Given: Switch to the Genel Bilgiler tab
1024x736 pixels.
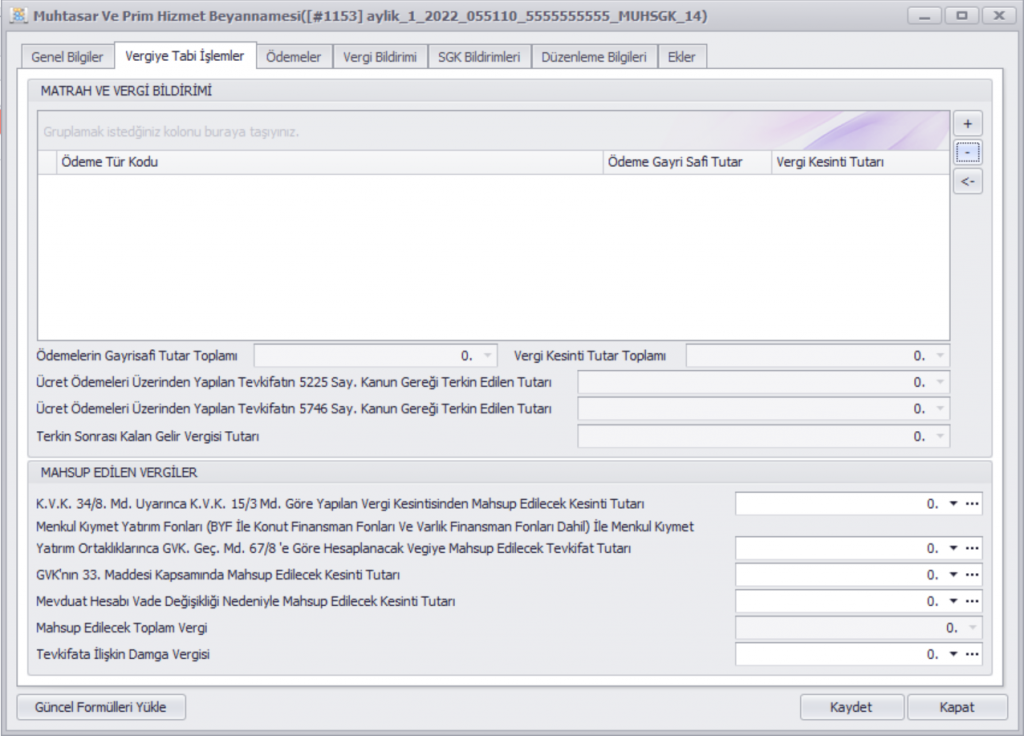Looking at the screenshot, I should [67, 58].
